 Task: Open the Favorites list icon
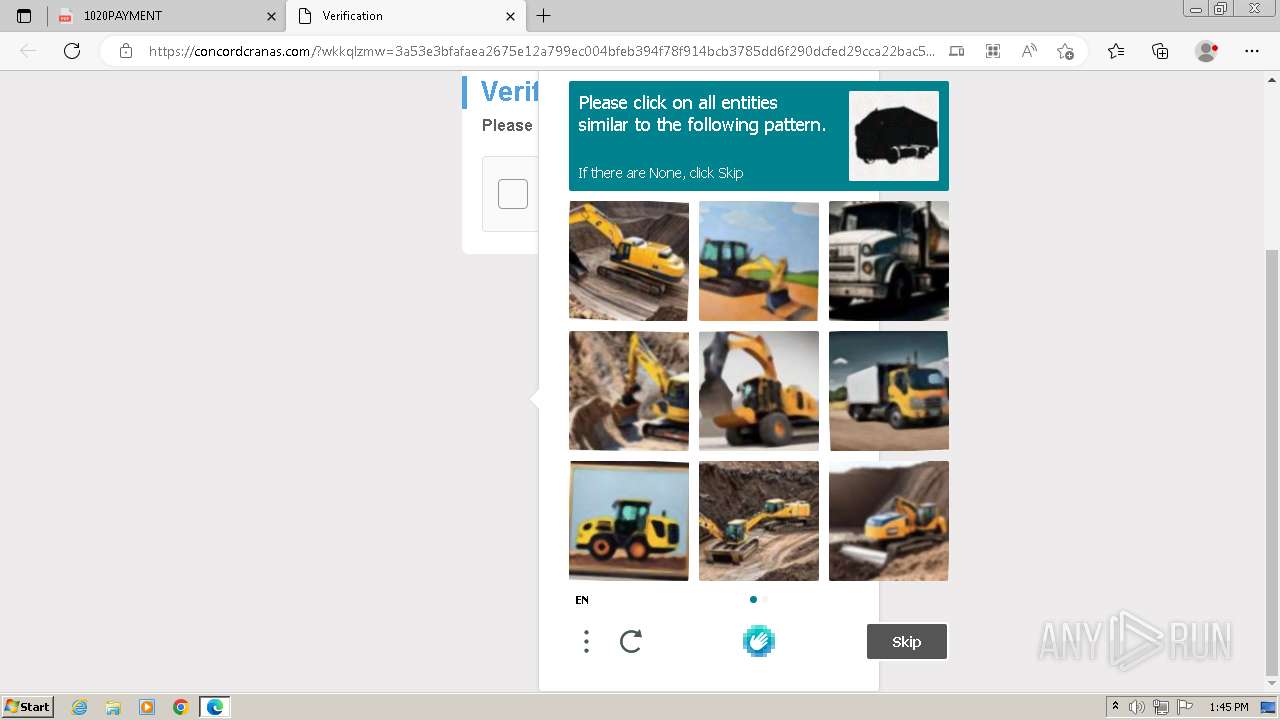click(1116, 51)
